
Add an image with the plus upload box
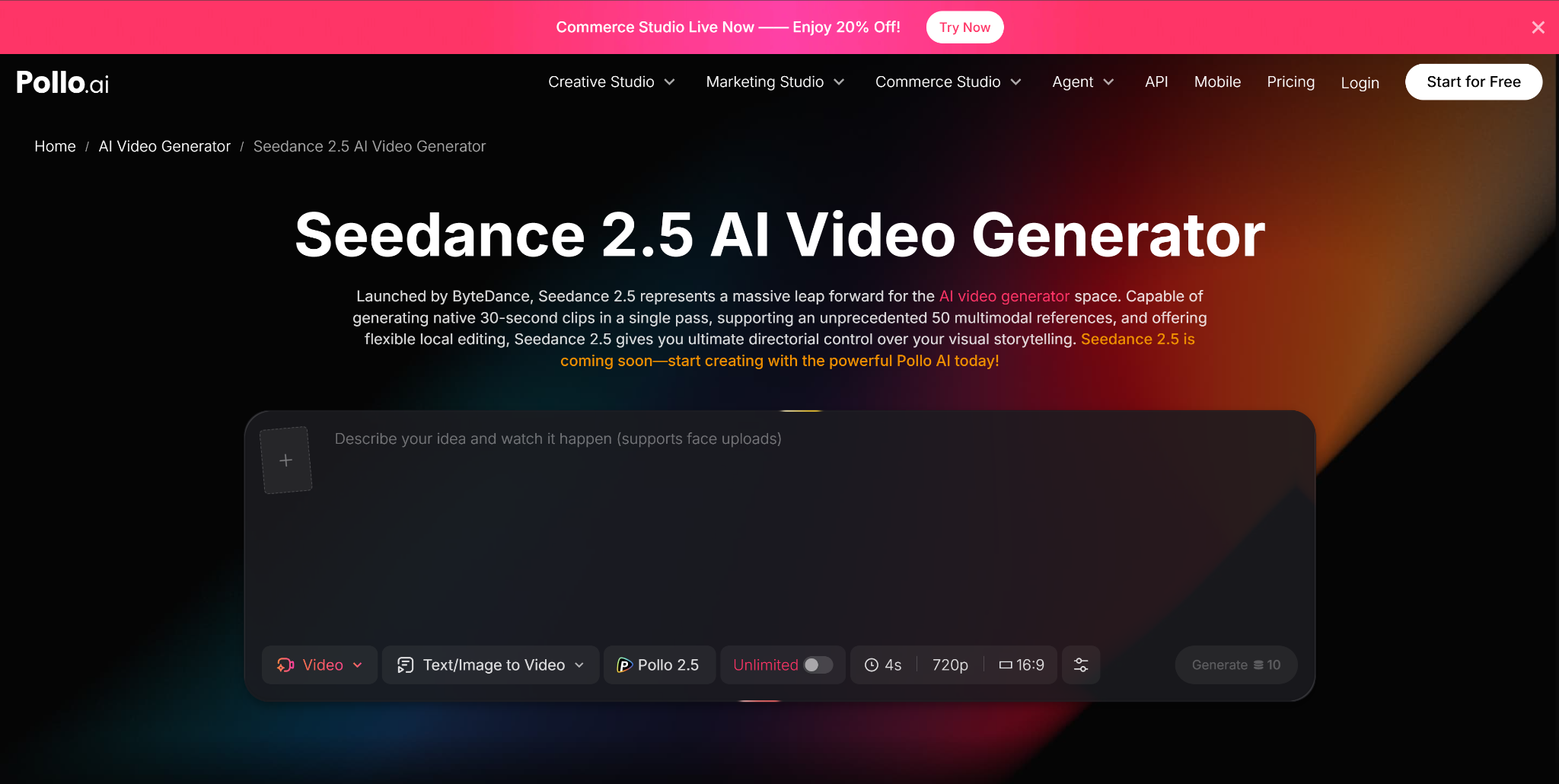tap(286, 460)
